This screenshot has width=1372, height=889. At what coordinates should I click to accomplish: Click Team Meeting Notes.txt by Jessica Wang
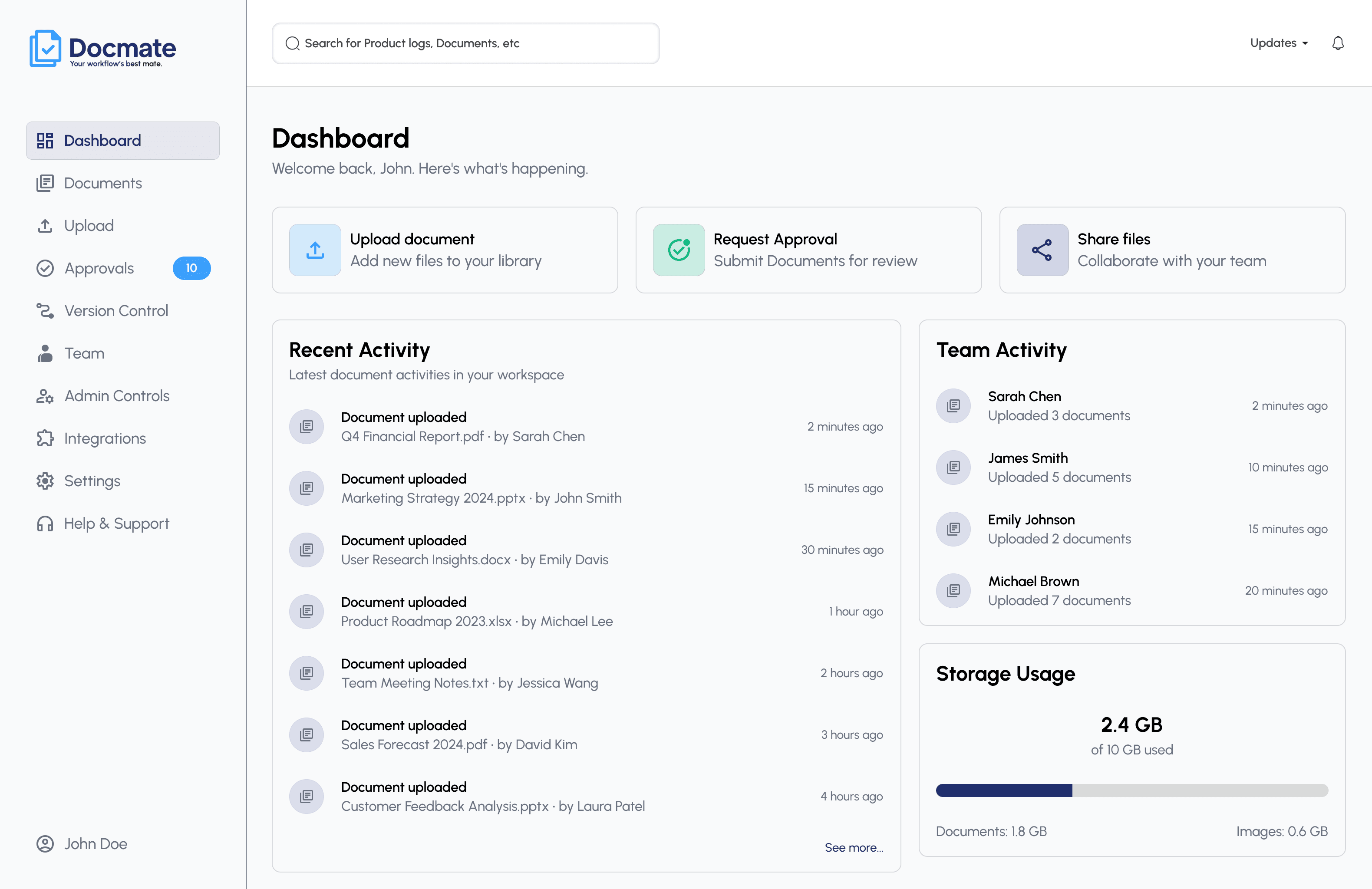tap(469, 683)
